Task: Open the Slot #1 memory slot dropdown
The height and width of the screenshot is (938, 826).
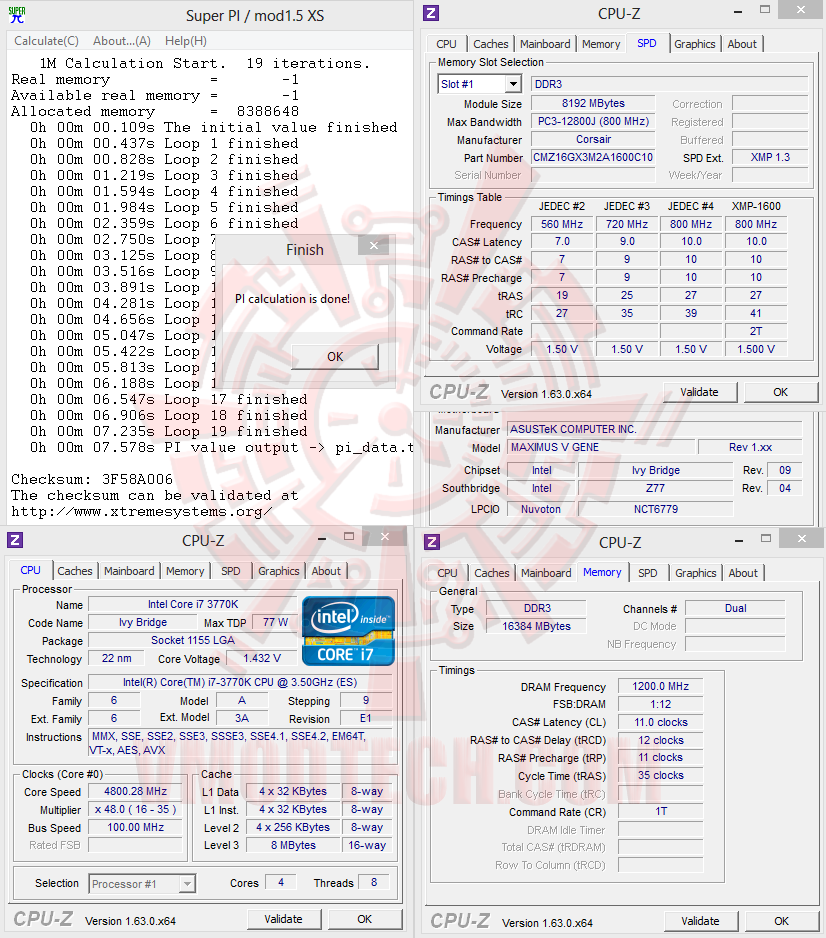Action: (x=480, y=84)
